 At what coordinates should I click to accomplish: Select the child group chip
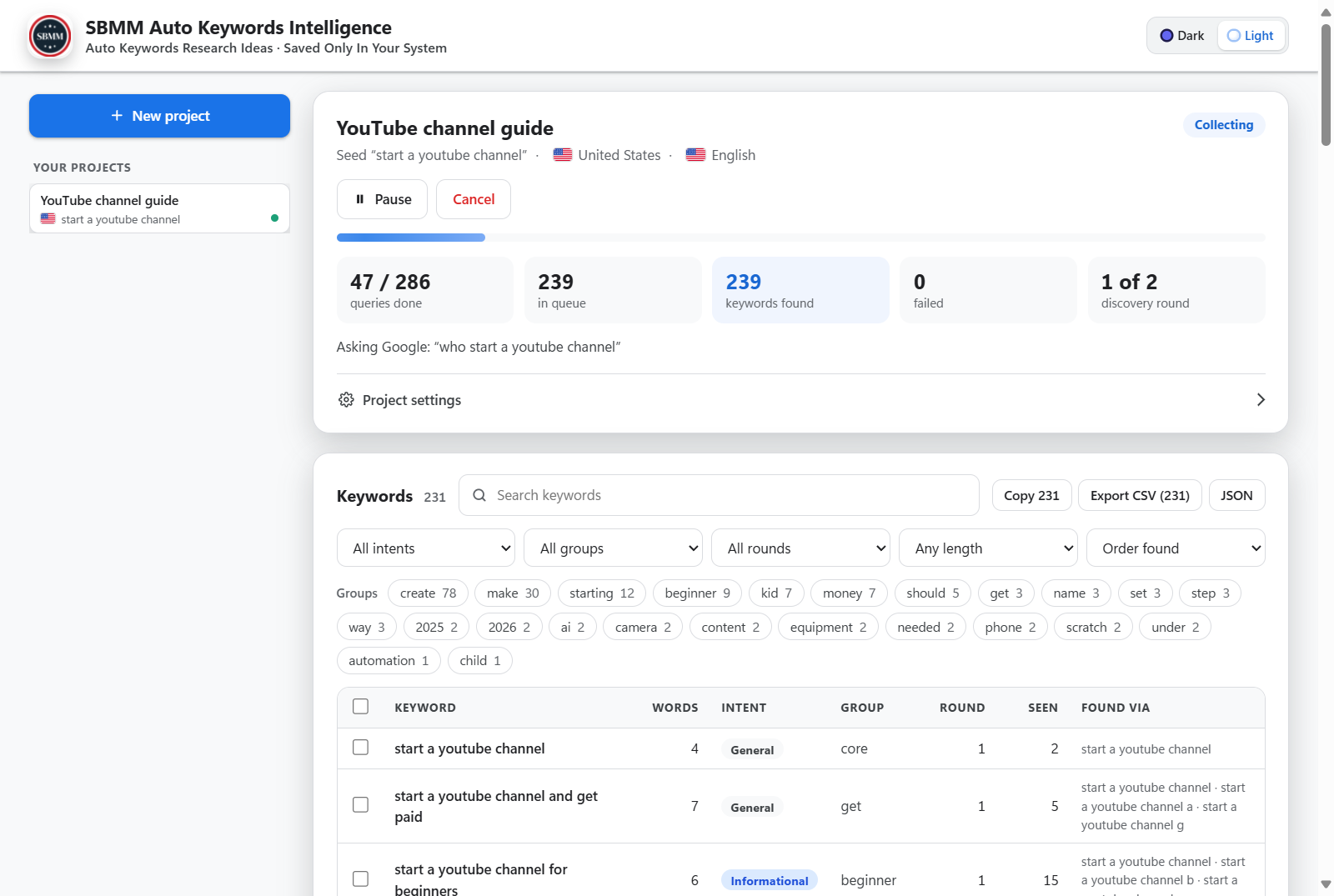point(480,661)
